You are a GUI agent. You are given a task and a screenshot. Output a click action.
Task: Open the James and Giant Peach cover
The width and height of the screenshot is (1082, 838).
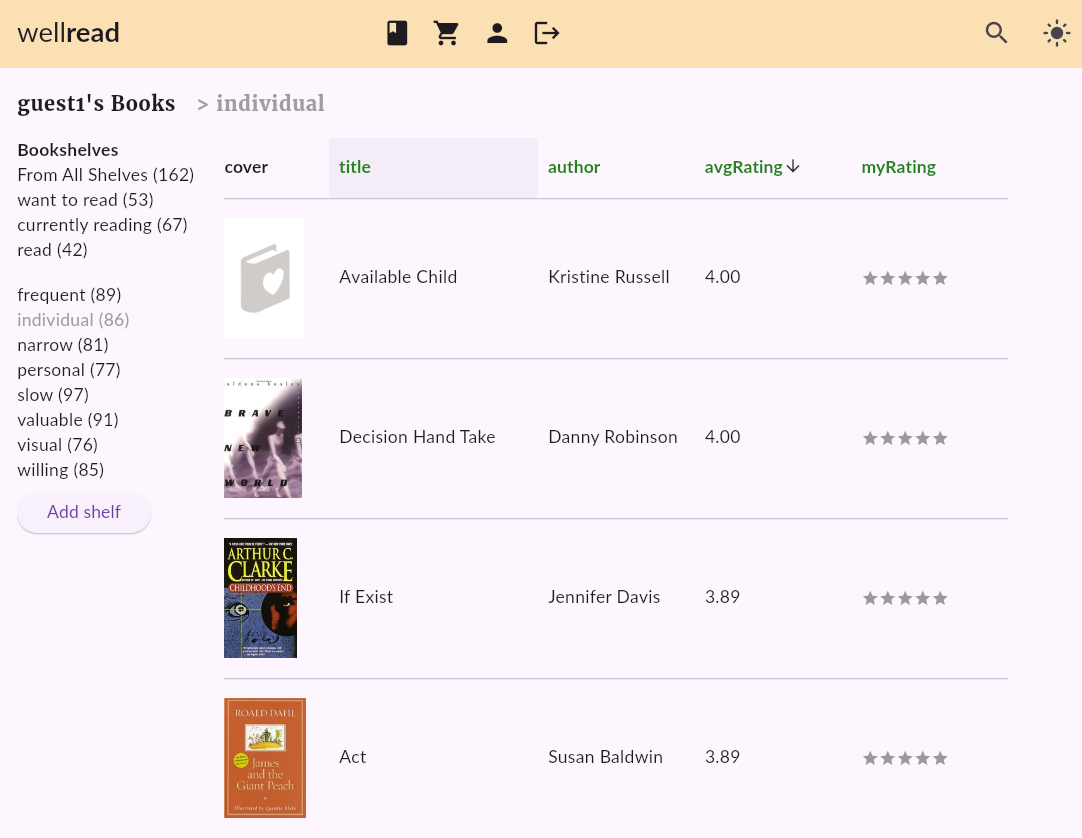coord(264,758)
